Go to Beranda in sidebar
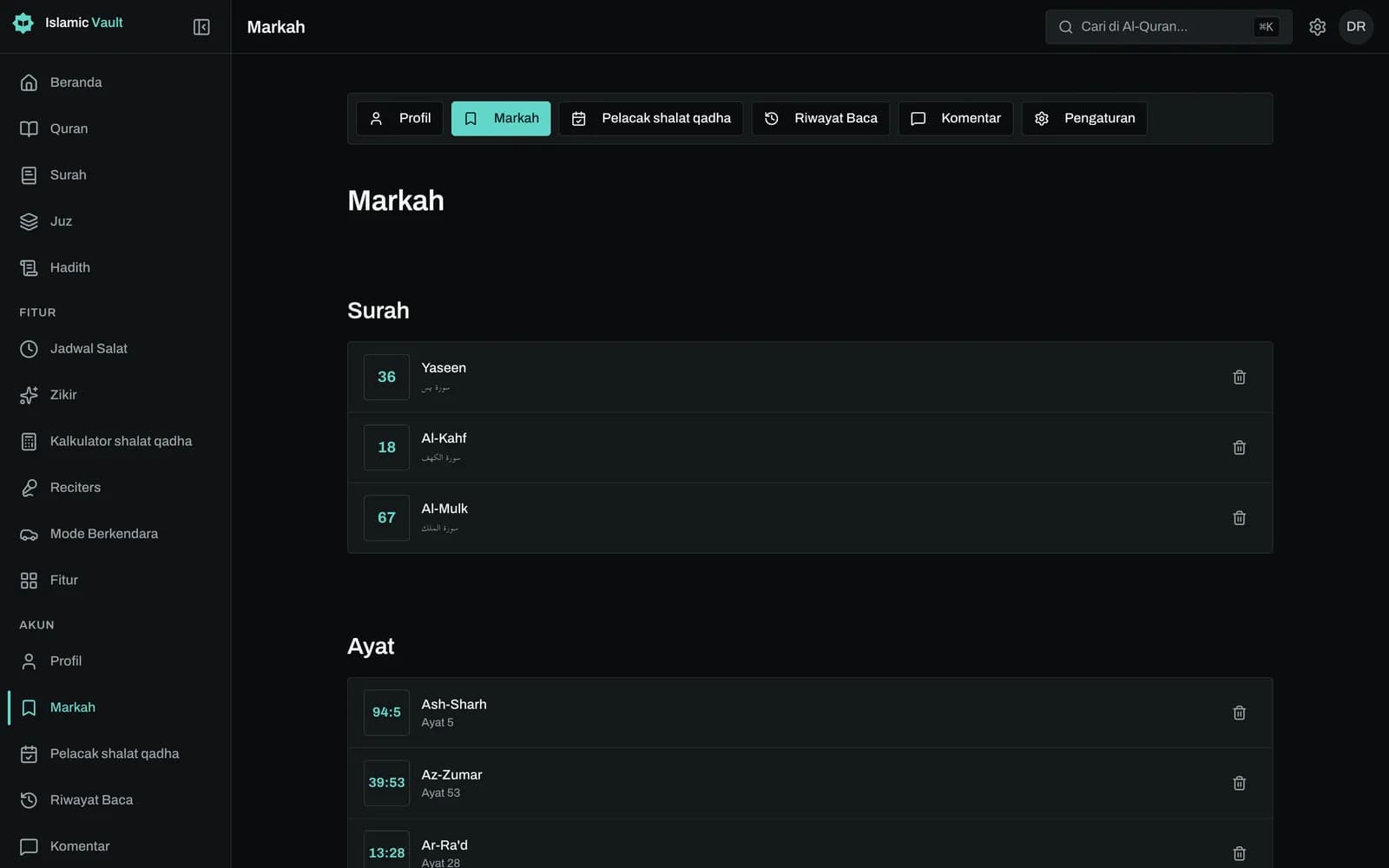Viewport: 1389px width, 868px height. (115, 82)
